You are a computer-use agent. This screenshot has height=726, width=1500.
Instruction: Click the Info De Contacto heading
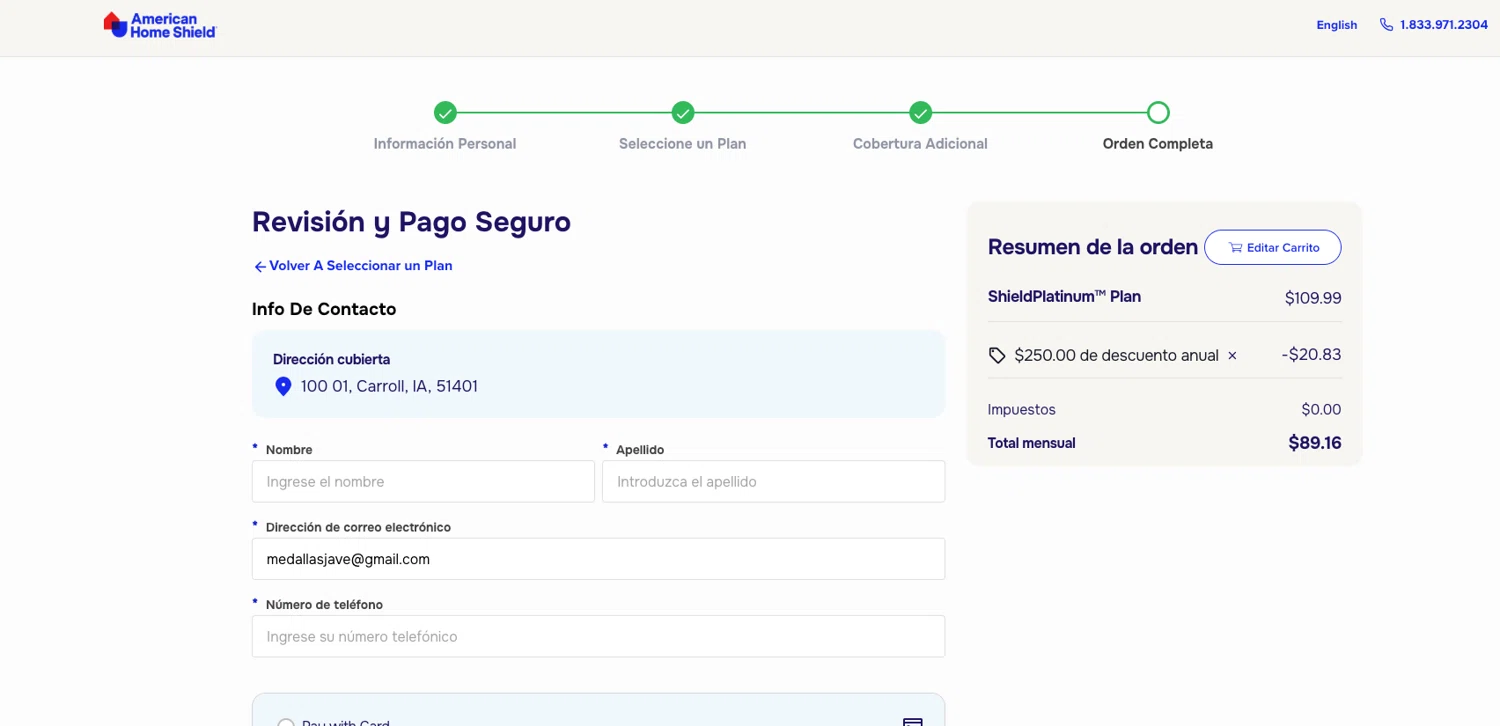[x=324, y=309]
